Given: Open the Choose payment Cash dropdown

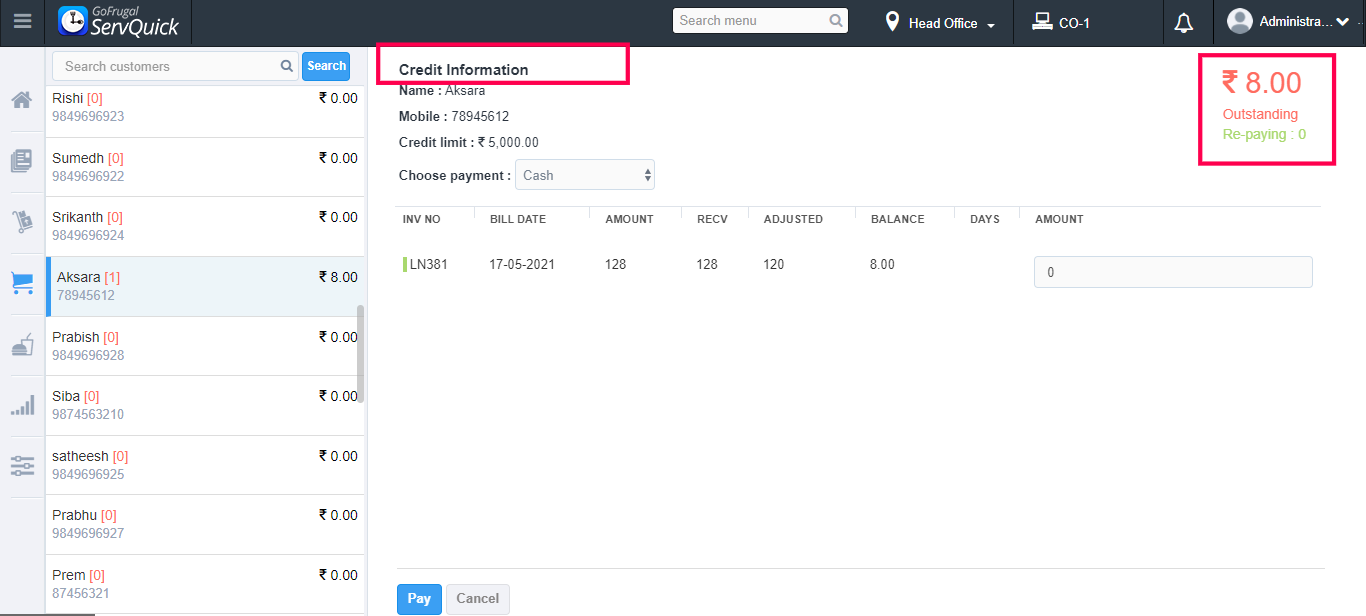Looking at the screenshot, I should tap(585, 175).
